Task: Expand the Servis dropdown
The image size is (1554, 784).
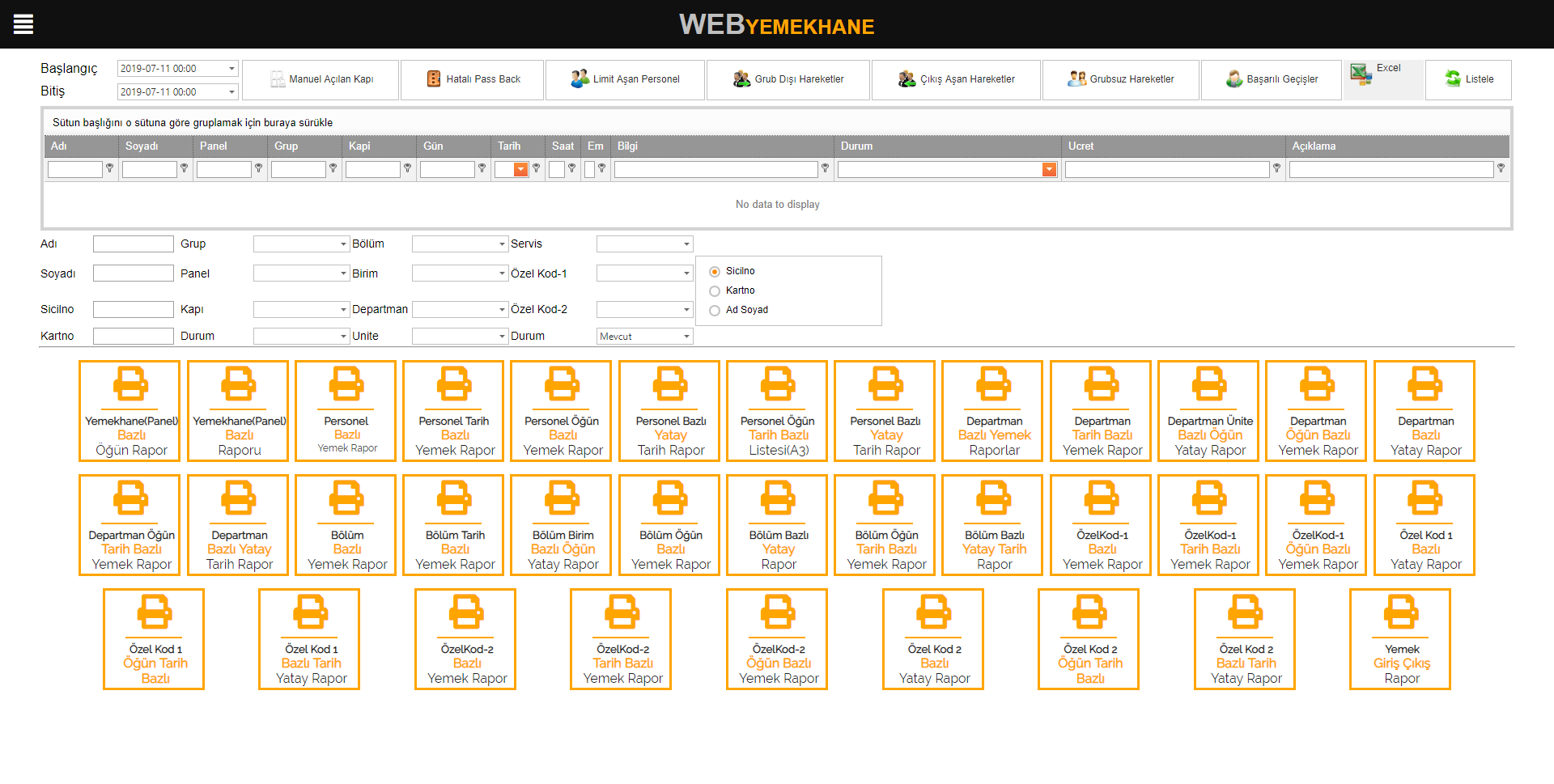Action: 686,244
